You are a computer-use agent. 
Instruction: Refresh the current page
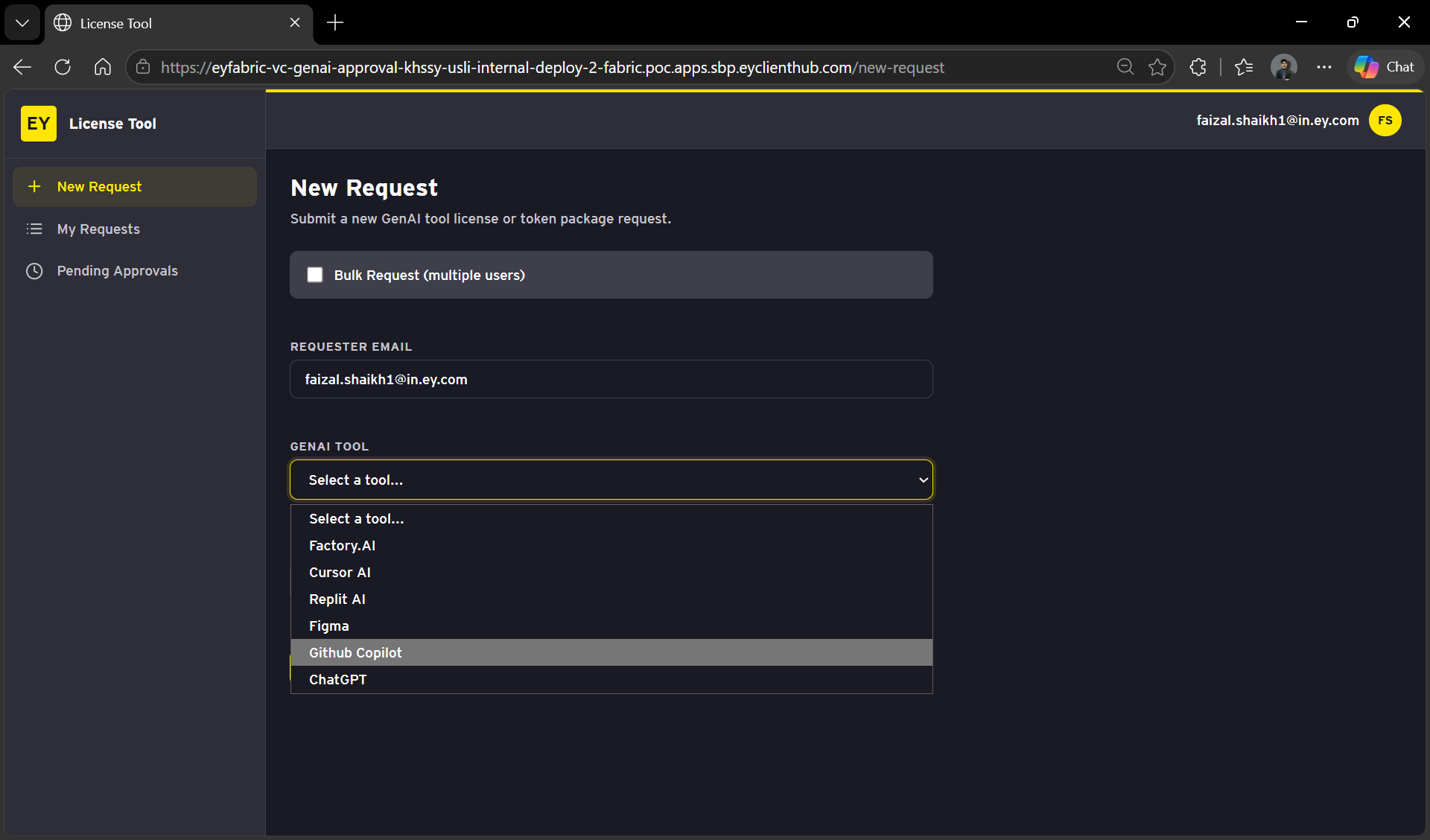pos(63,68)
